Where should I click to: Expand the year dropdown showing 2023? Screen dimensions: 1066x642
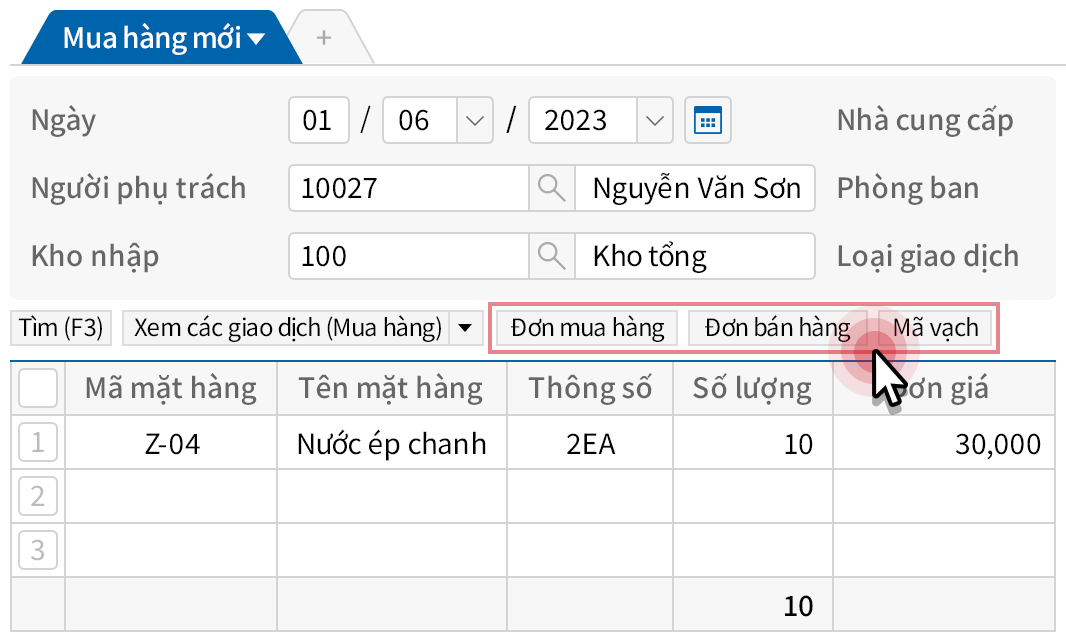click(654, 121)
